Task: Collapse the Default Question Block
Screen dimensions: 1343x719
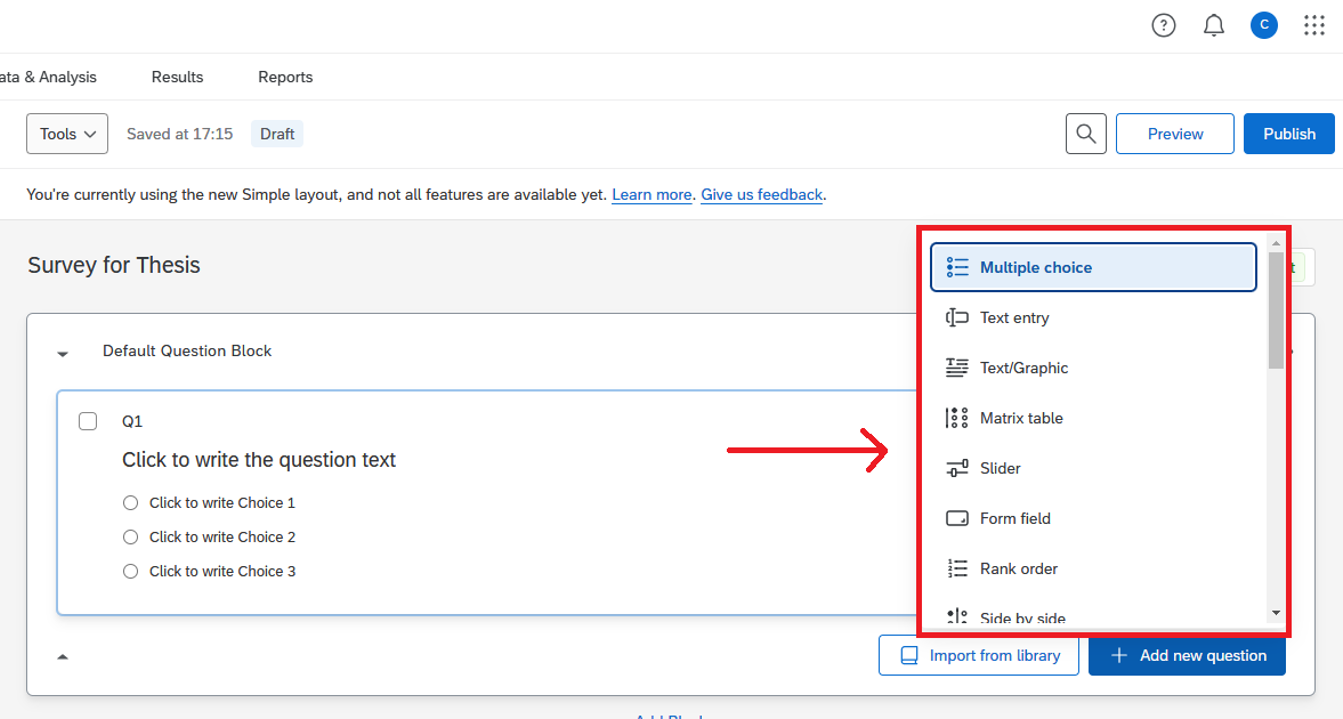Action: 63,353
